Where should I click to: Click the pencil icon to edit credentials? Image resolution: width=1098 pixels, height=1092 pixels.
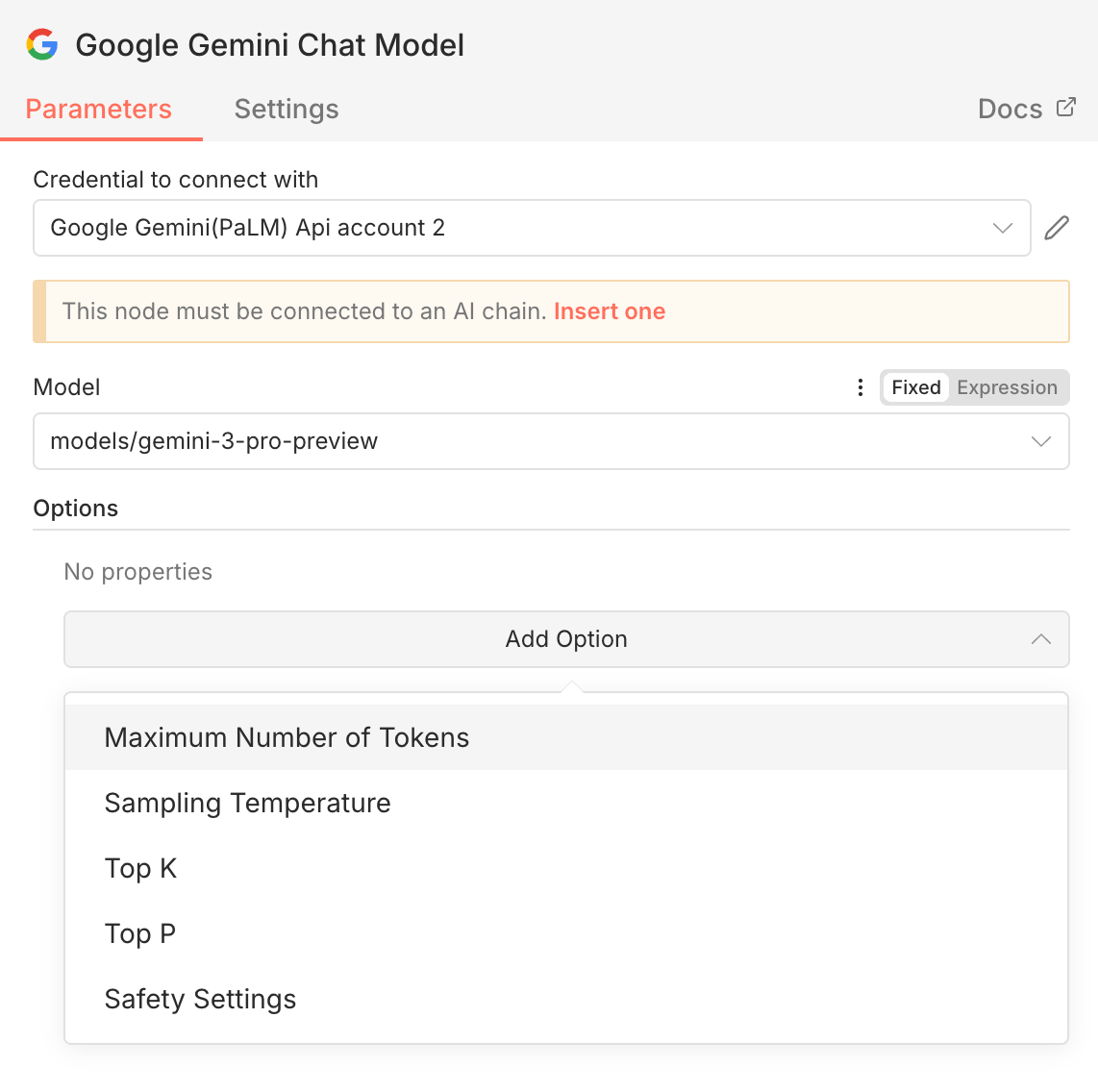pos(1056,228)
